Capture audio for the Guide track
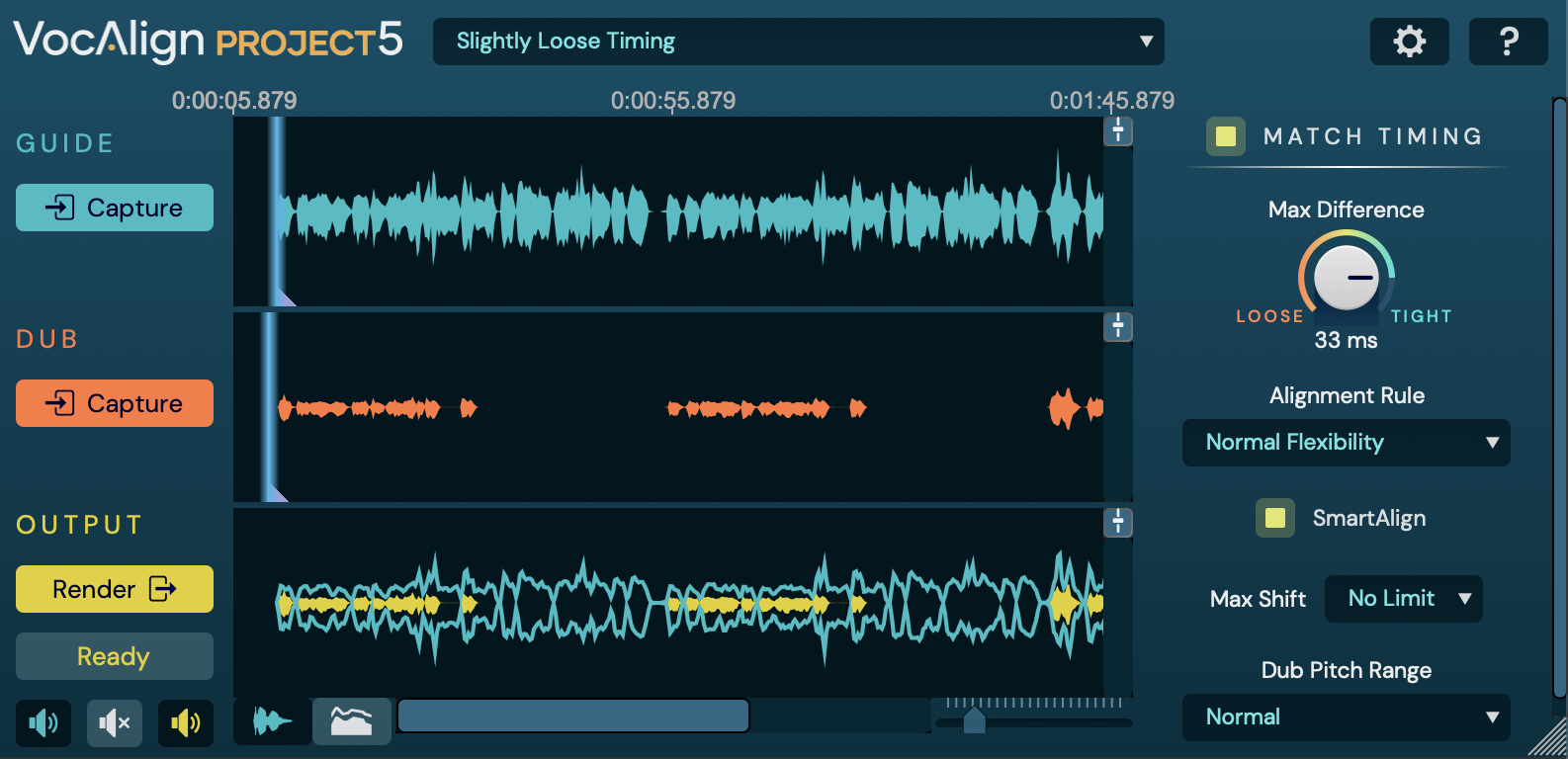 [115, 208]
